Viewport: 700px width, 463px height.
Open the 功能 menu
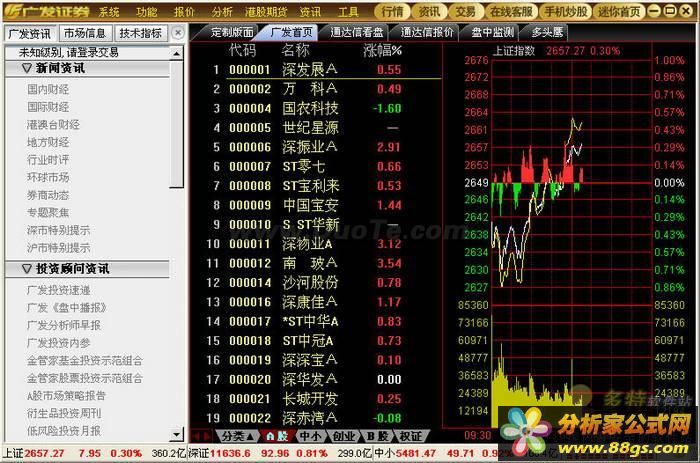(x=147, y=12)
